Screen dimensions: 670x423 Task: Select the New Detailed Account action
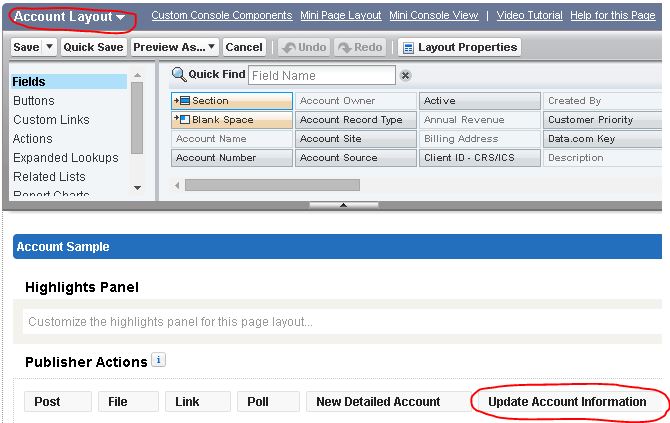pyautogui.click(x=388, y=402)
